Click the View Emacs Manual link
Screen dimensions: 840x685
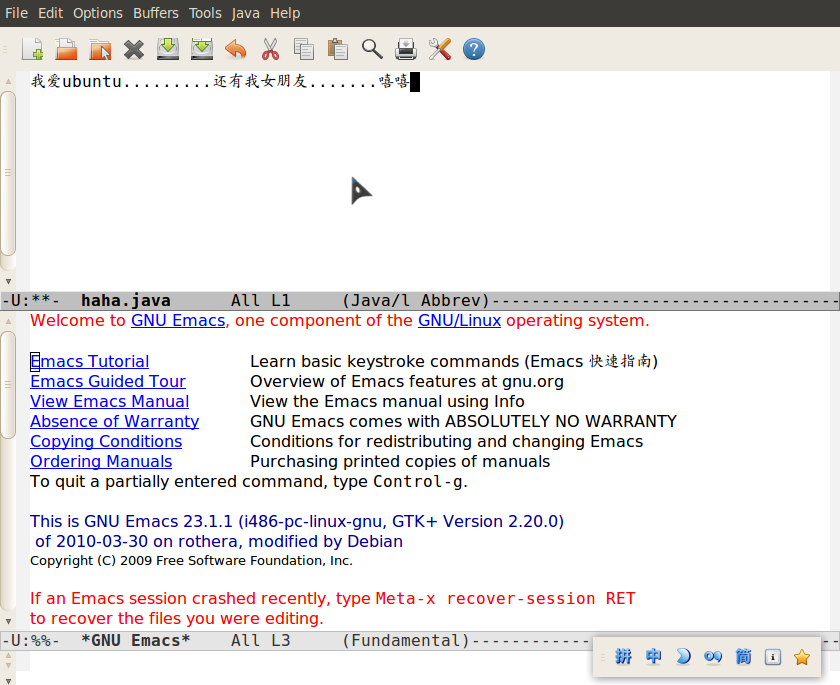click(110, 402)
